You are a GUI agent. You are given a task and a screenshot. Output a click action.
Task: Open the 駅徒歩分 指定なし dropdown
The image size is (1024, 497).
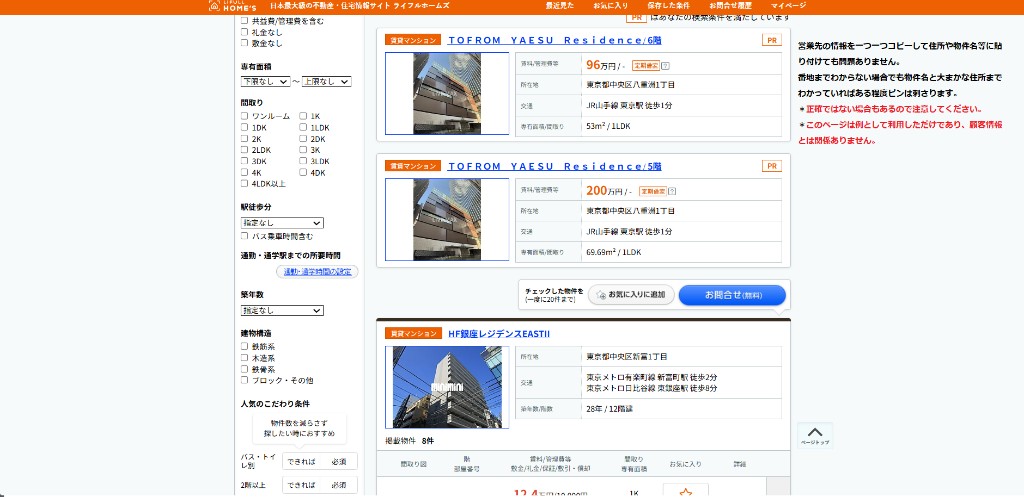pyautogui.click(x=282, y=223)
